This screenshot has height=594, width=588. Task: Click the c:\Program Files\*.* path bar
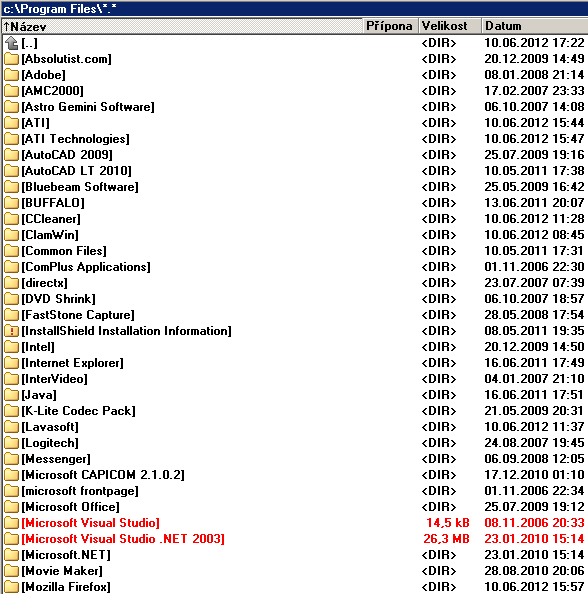(294, 9)
